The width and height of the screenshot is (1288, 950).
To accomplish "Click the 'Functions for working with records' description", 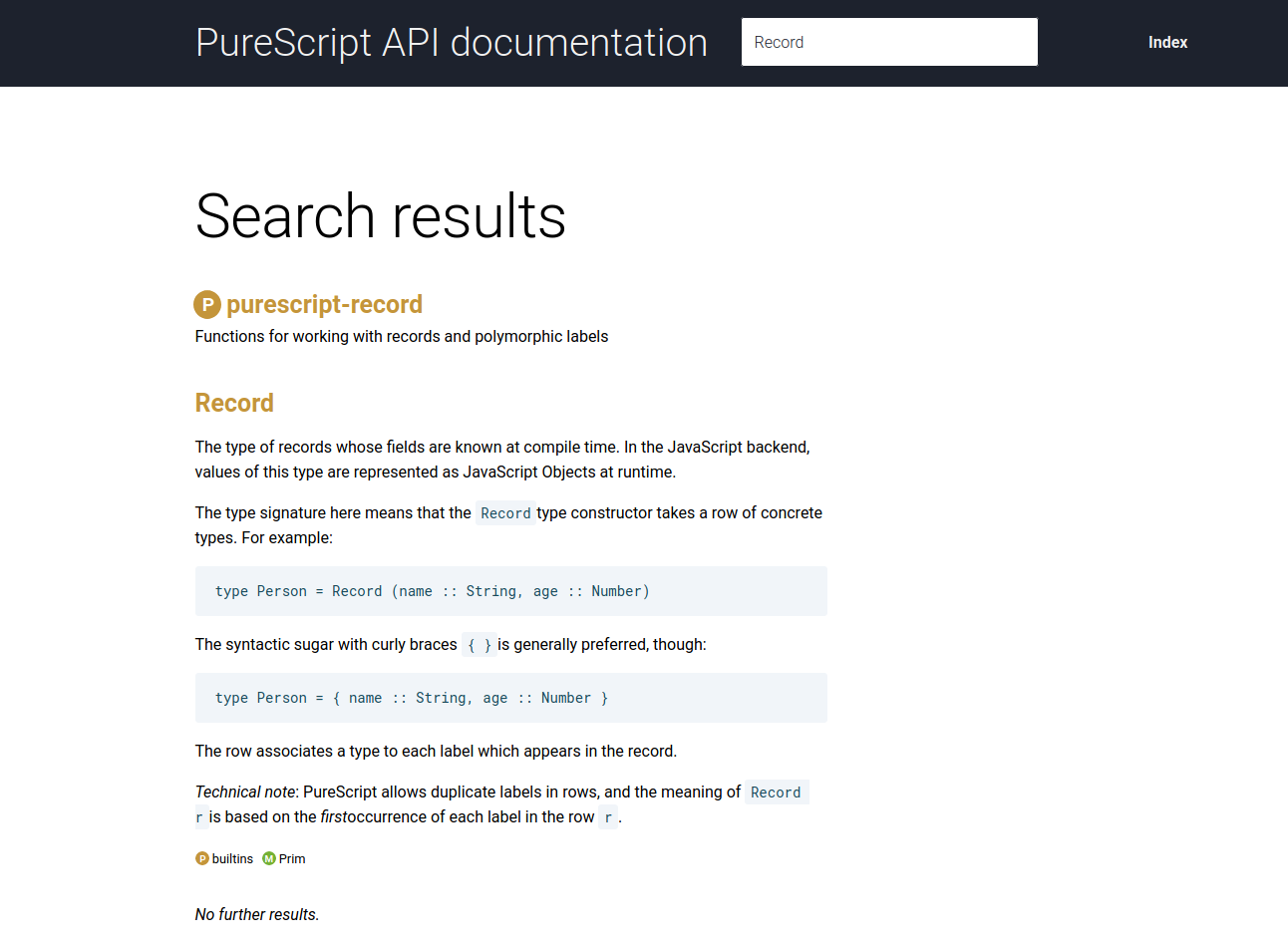I will (402, 336).
